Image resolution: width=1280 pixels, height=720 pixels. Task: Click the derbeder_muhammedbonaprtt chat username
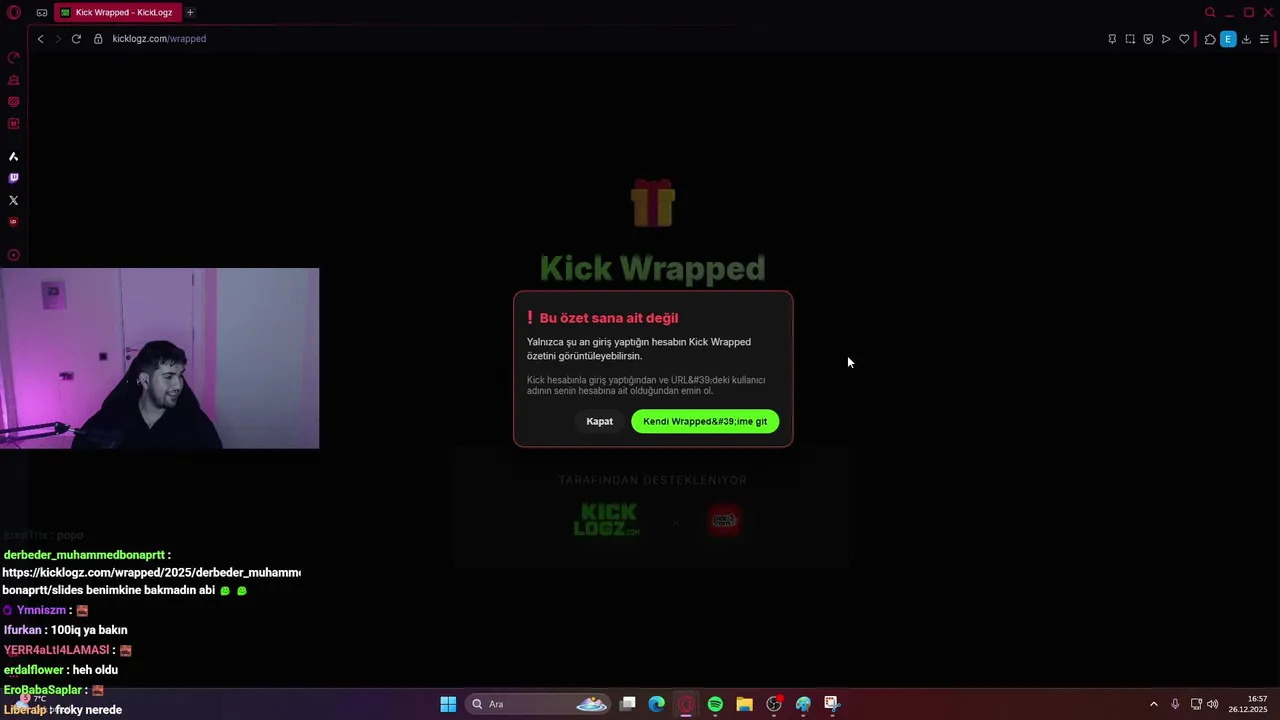(x=84, y=554)
